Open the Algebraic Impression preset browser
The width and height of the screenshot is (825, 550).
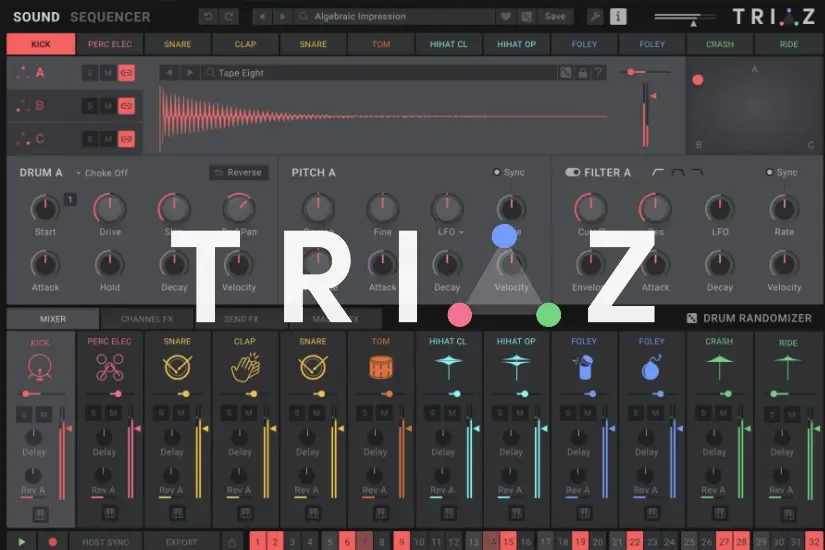(x=395, y=16)
